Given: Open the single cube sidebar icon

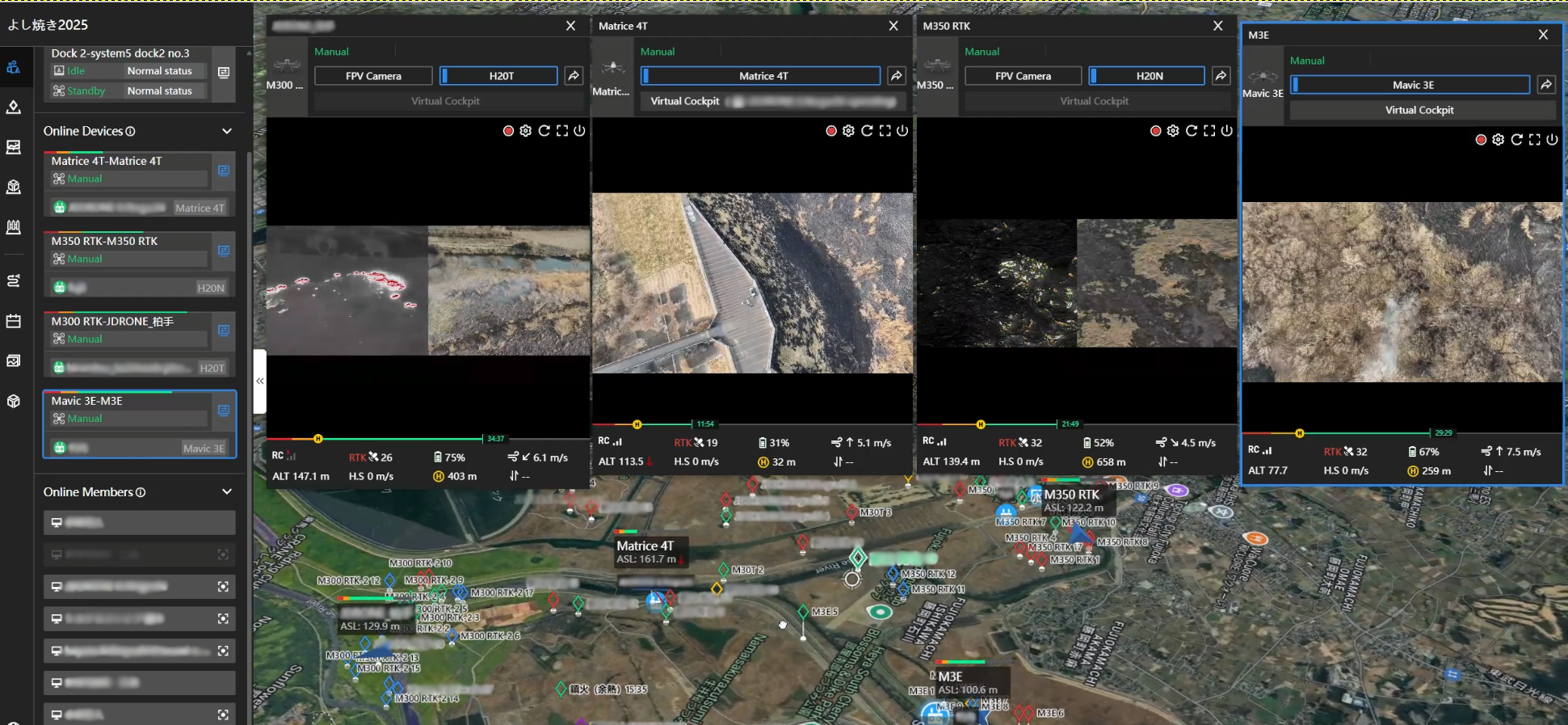Looking at the screenshot, I should (14, 401).
